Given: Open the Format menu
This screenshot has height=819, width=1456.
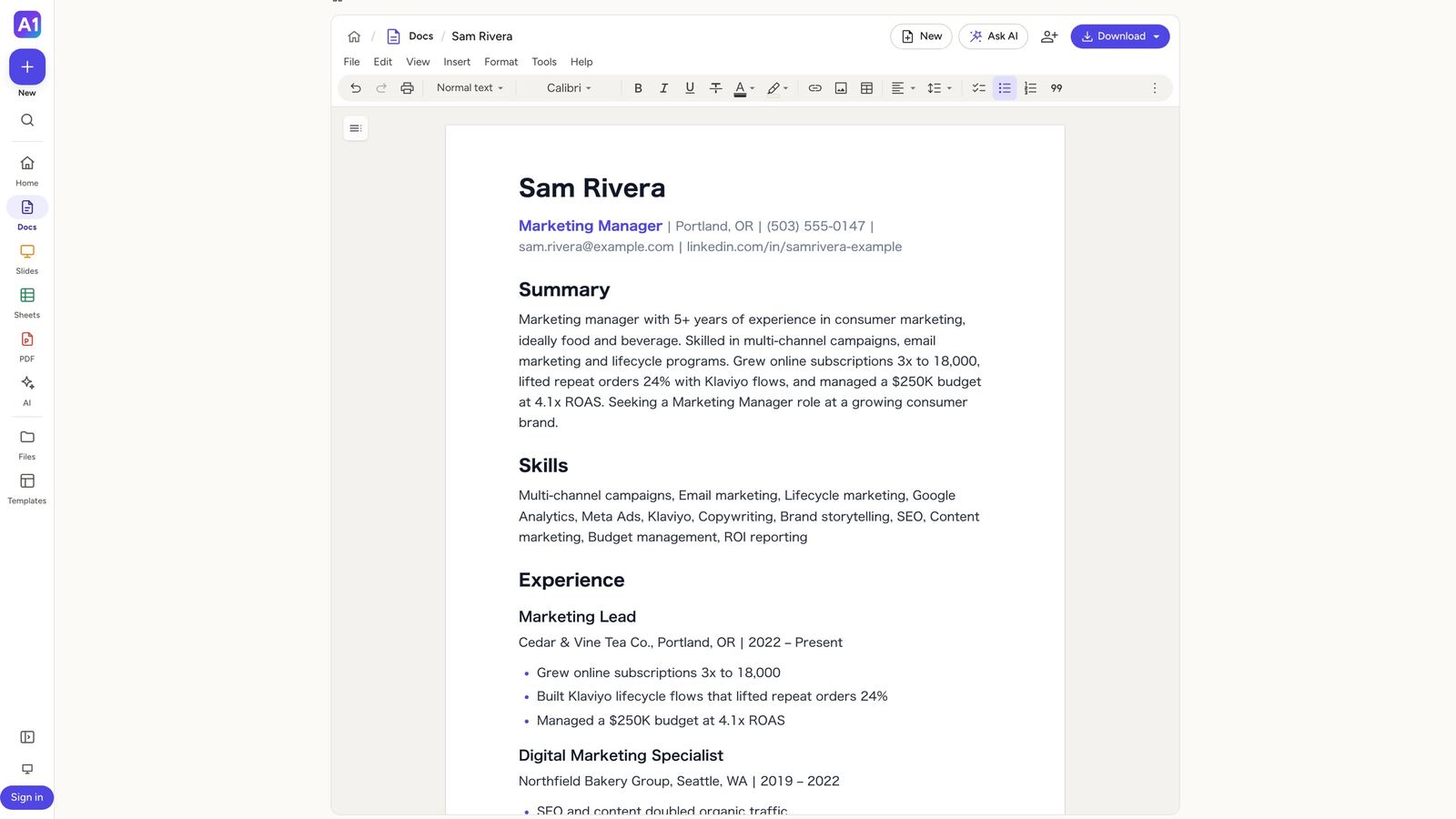Looking at the screenshot, I should pyautogui.click(x=500, y=62).
